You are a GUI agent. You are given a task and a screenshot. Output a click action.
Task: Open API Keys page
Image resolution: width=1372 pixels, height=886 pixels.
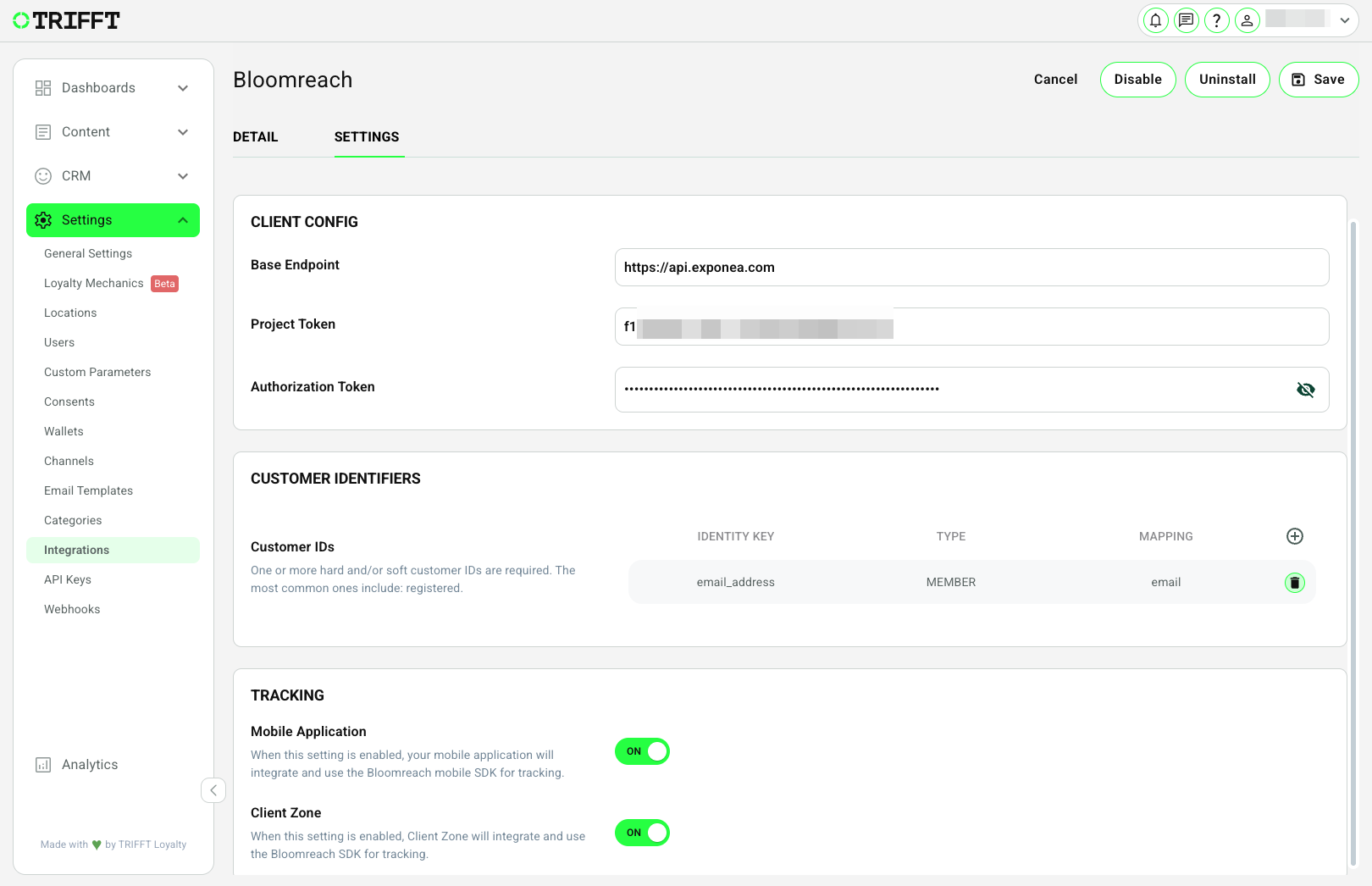pyautogui.click(x=68, y=579)
